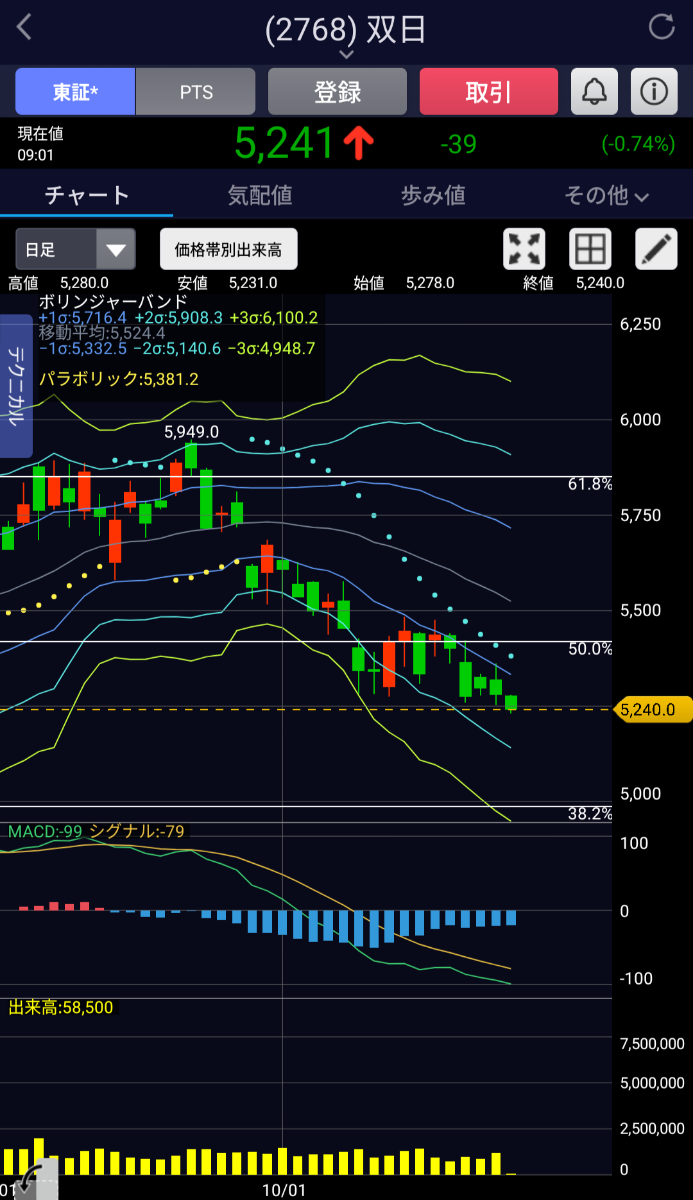Viewport: 693px width, 1200px height.
Task: Tap the 5,240.0 current price marker
Action: [654, 710]
